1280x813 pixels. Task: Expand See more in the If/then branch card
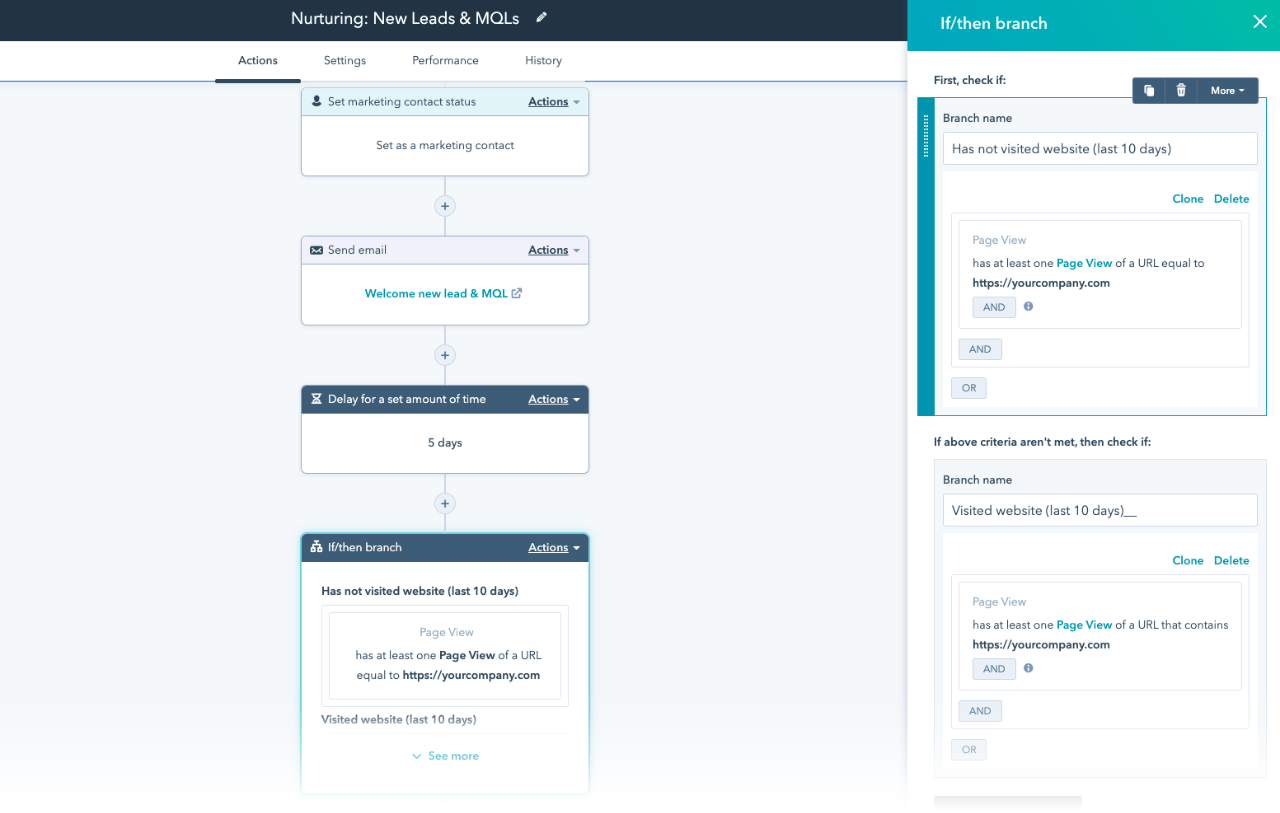coord(445,755)
